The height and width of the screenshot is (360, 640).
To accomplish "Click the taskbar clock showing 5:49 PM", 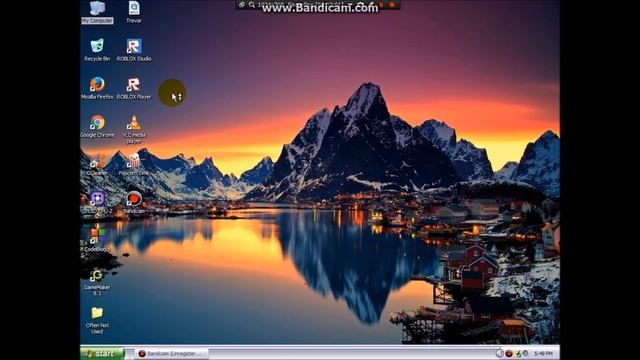I will tap(543, 354).
